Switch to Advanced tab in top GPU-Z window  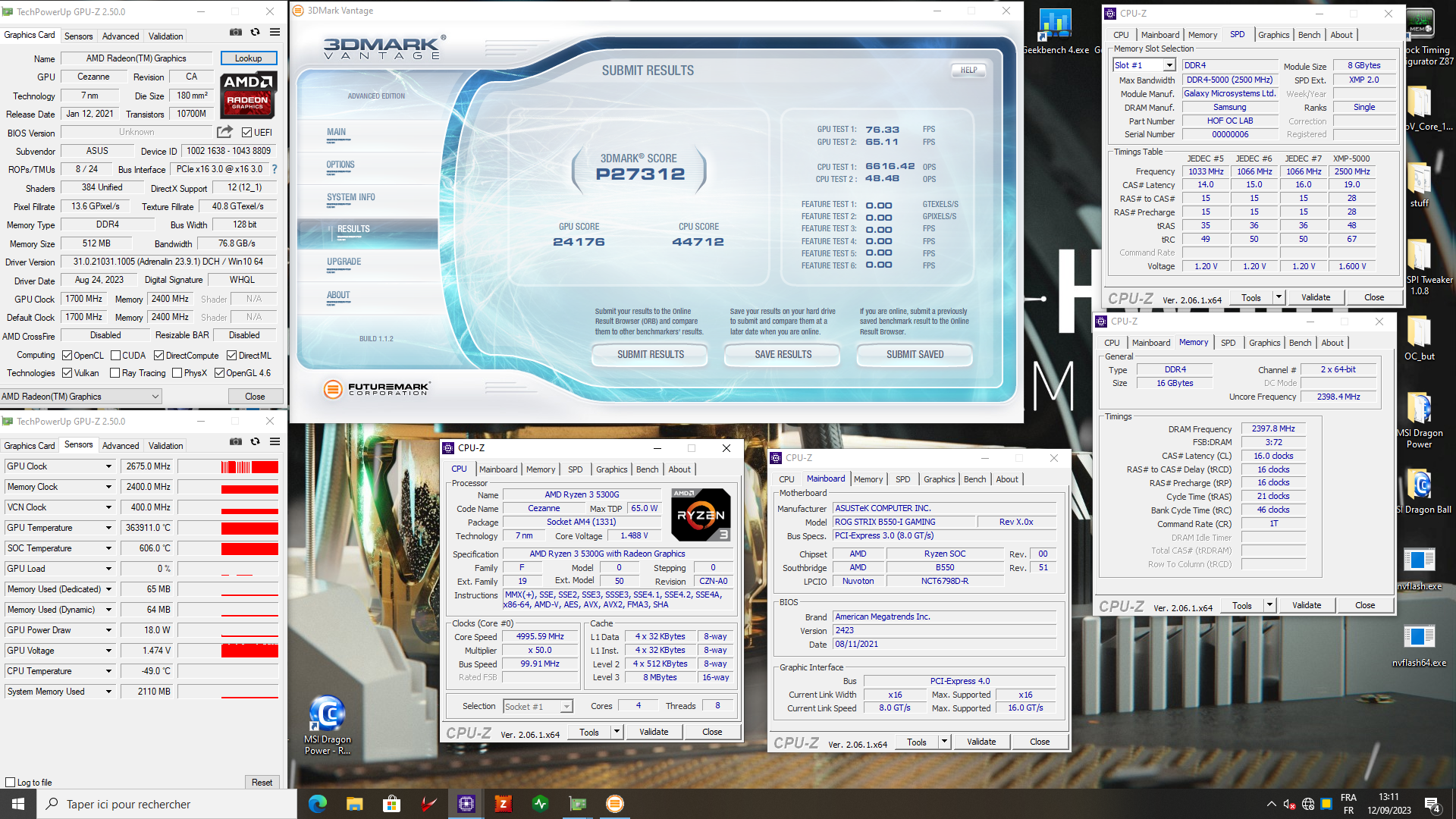(x=121, y=36)
